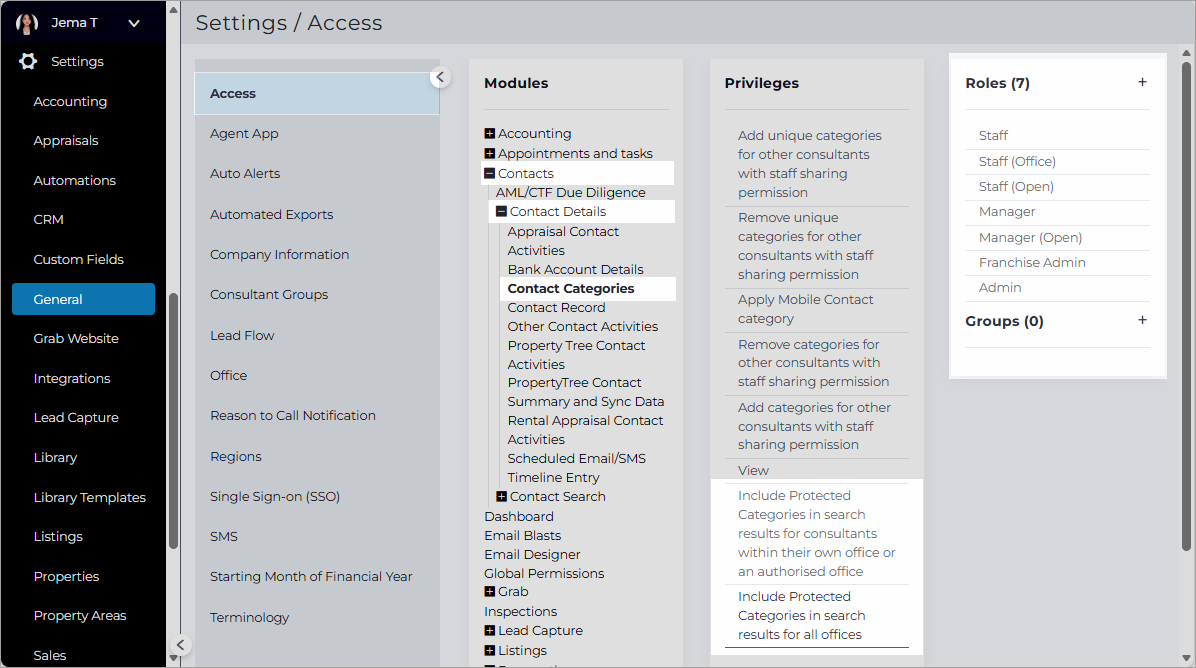This screenshot has height=668, width=1196.
Task: Open Reason to Call Notification settings
Action: [x=293, y=416]
